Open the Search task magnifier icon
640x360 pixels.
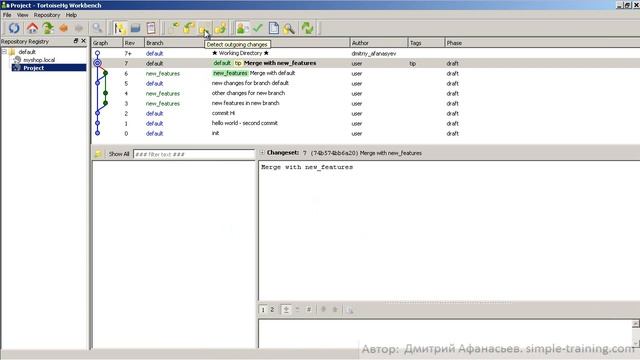coord(289,28)
